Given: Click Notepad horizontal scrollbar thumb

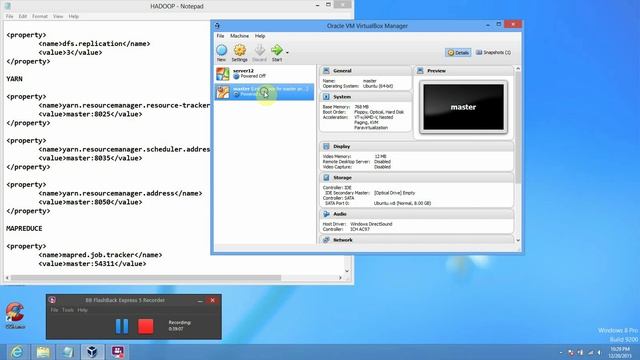Looking at the screenshot, I should pyautogui.click(x=146, y=278).
